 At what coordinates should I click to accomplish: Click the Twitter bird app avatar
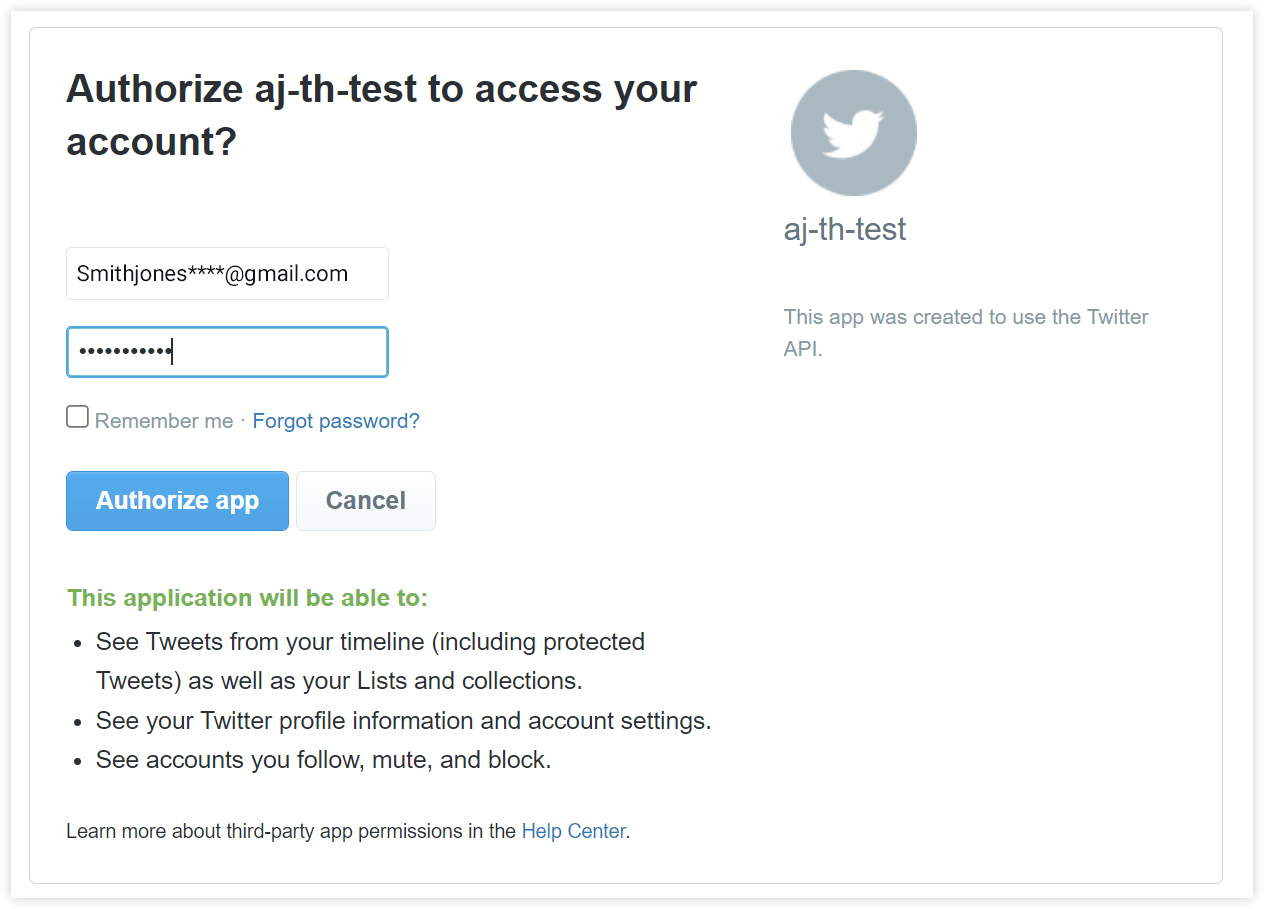853,133
